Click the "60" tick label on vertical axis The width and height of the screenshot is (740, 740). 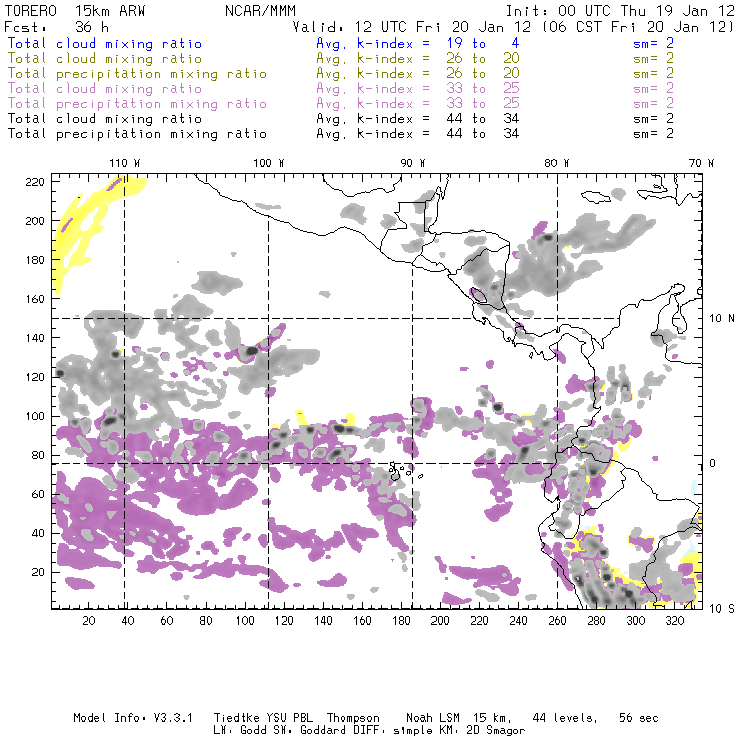pyautogui.click(x=38, y=494)
